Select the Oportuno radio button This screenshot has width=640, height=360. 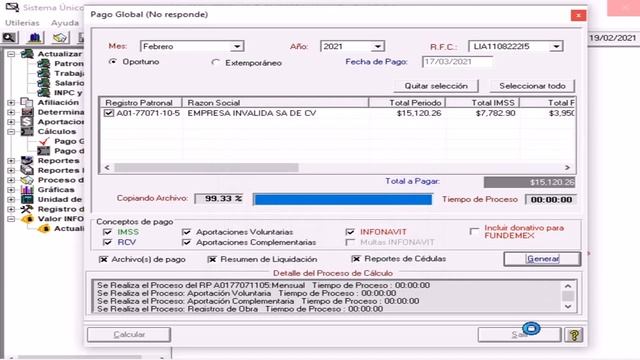tap(113, 62)
